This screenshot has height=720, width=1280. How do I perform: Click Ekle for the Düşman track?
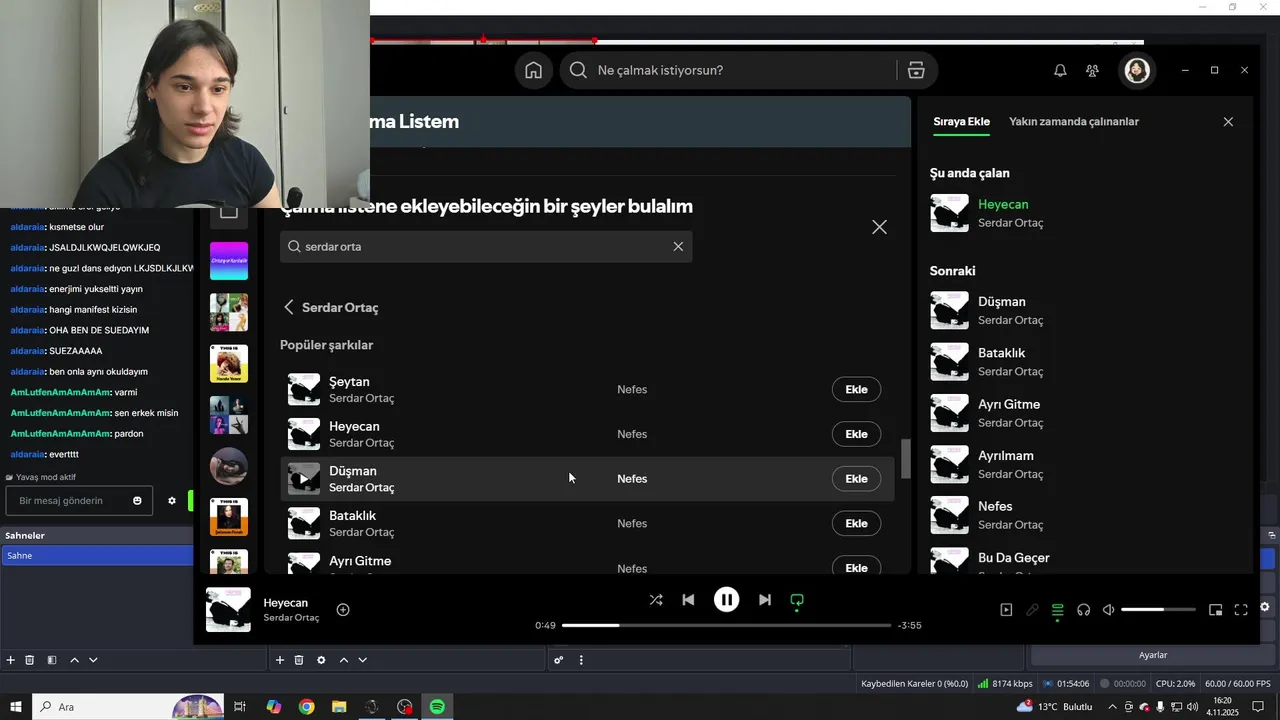click(856, 479)
